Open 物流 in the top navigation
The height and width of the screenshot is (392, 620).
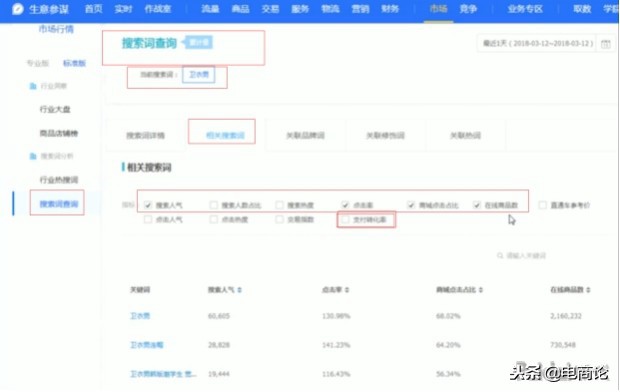[330, 9]
